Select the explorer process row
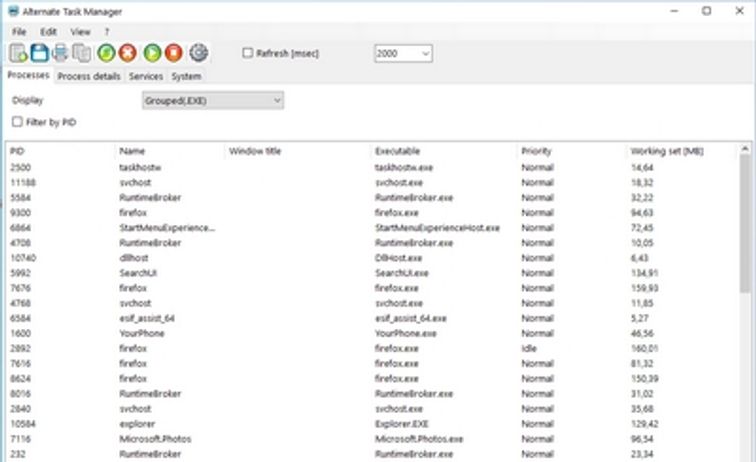 tap(135, 425)
